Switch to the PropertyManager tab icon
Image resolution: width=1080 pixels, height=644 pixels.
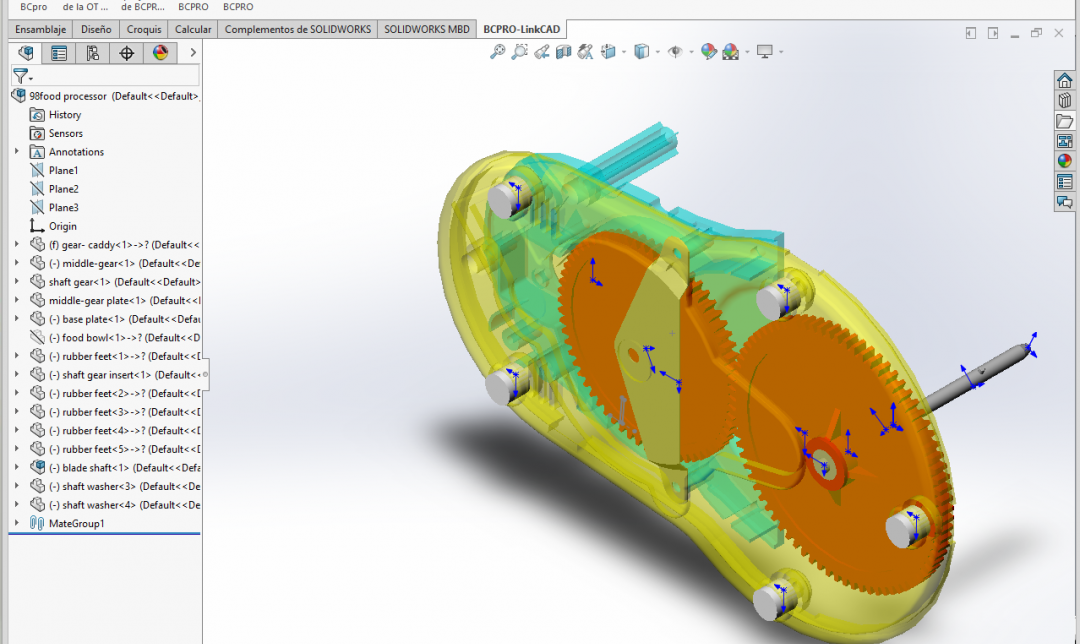(x=59, y=53)
